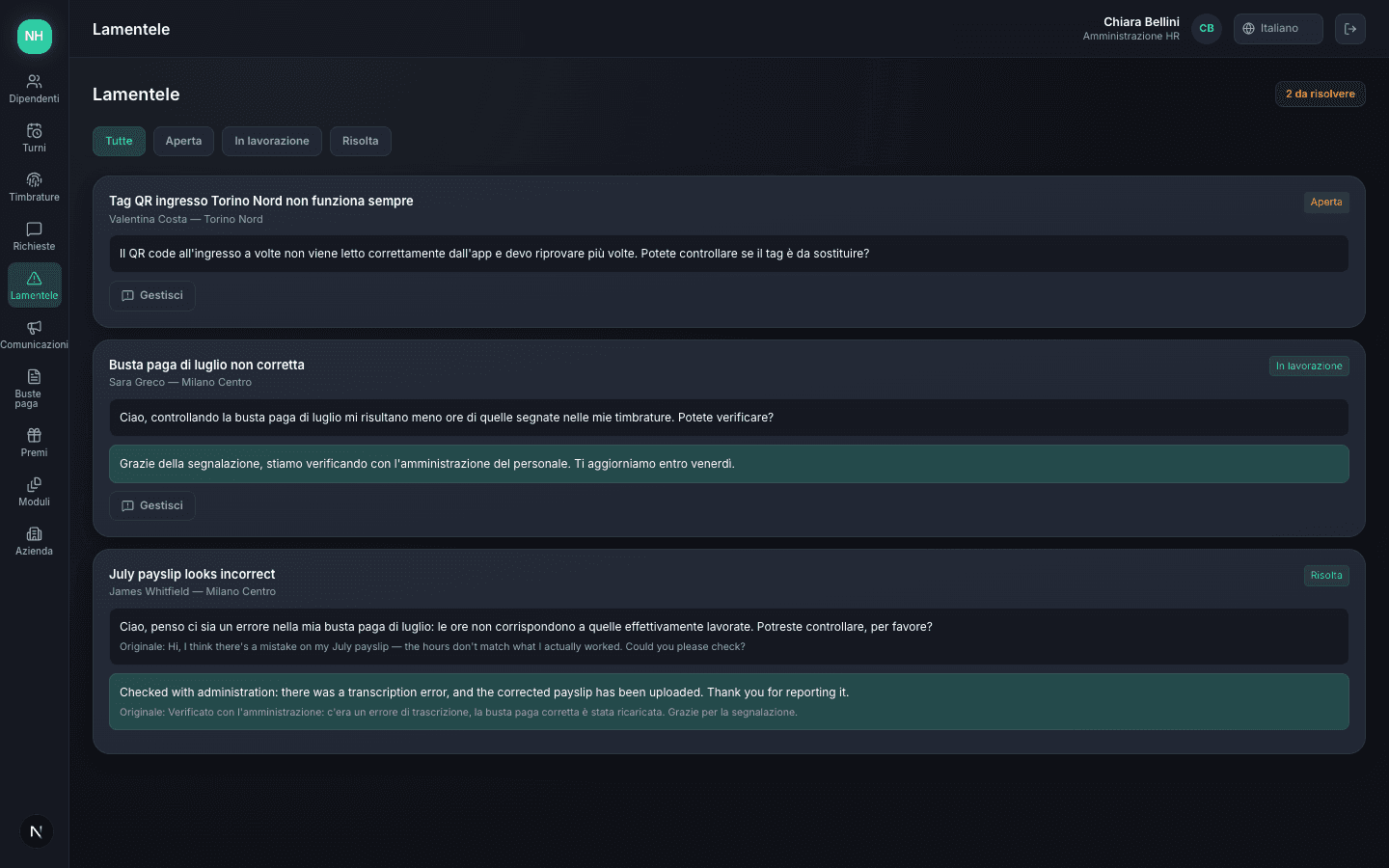The width and height of the screenshot is (1389, 868).
Task: Click Gestisci for the Tag QR complaint
Action: point(152,296)
